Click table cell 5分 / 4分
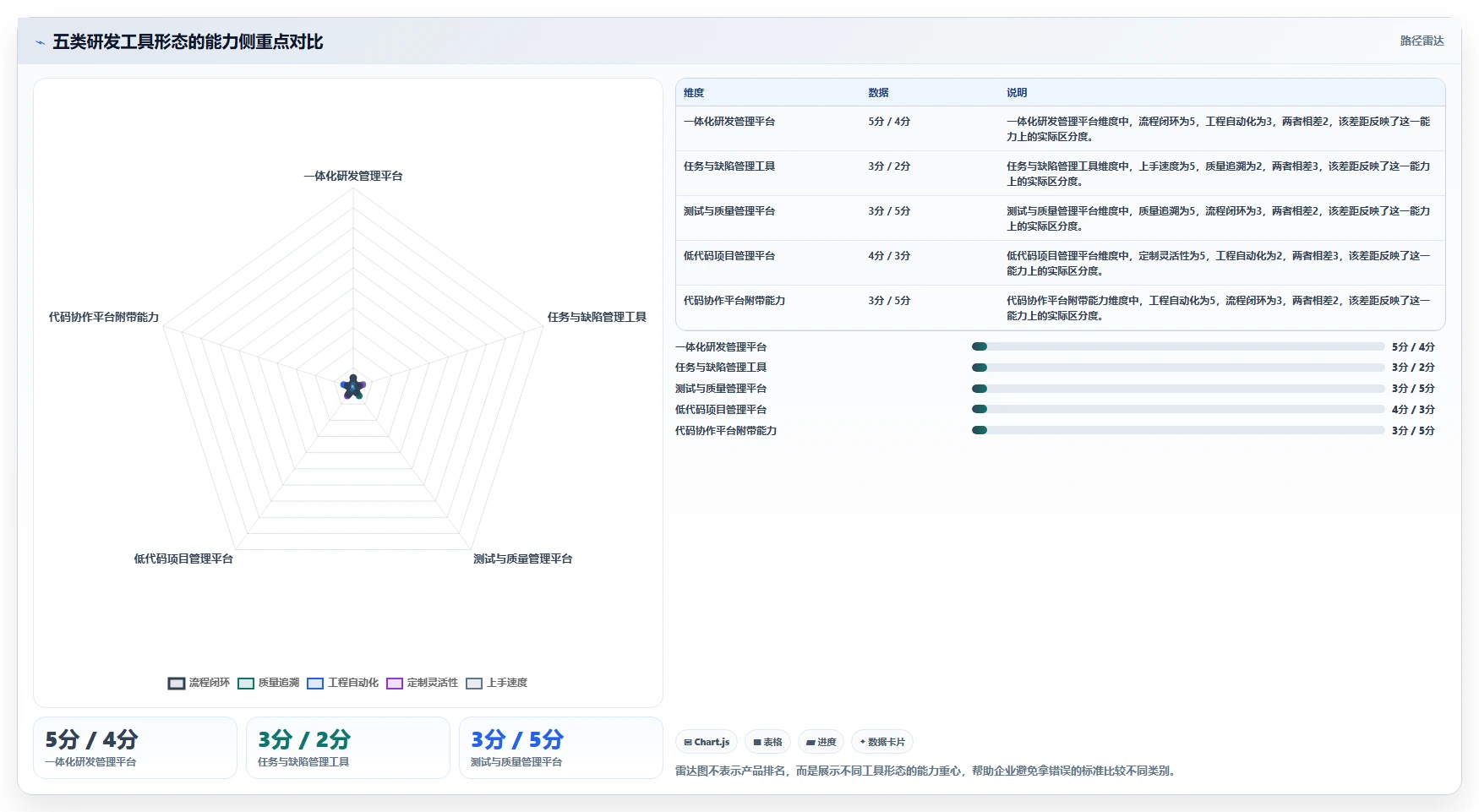The height and width of the screenshot is (812, 1479). (889, 122)
